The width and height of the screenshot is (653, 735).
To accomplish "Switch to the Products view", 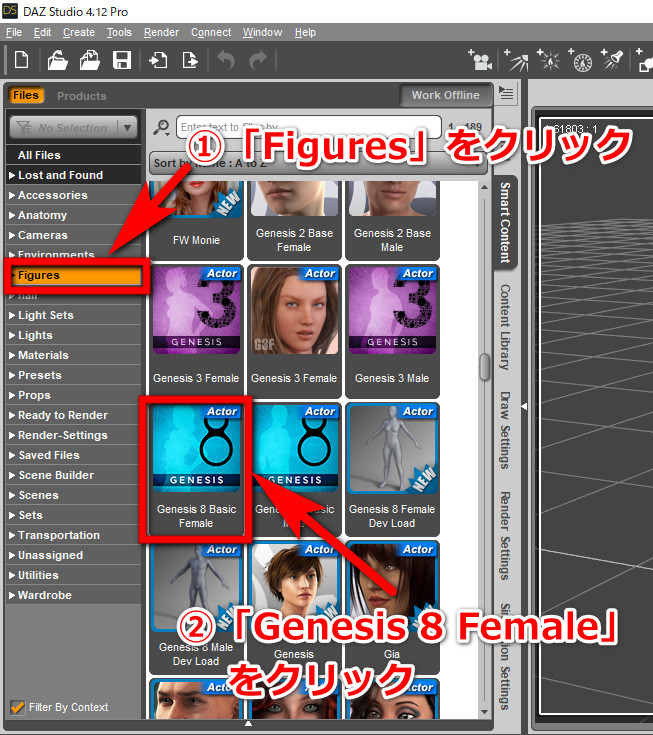I will click(81, 96).
